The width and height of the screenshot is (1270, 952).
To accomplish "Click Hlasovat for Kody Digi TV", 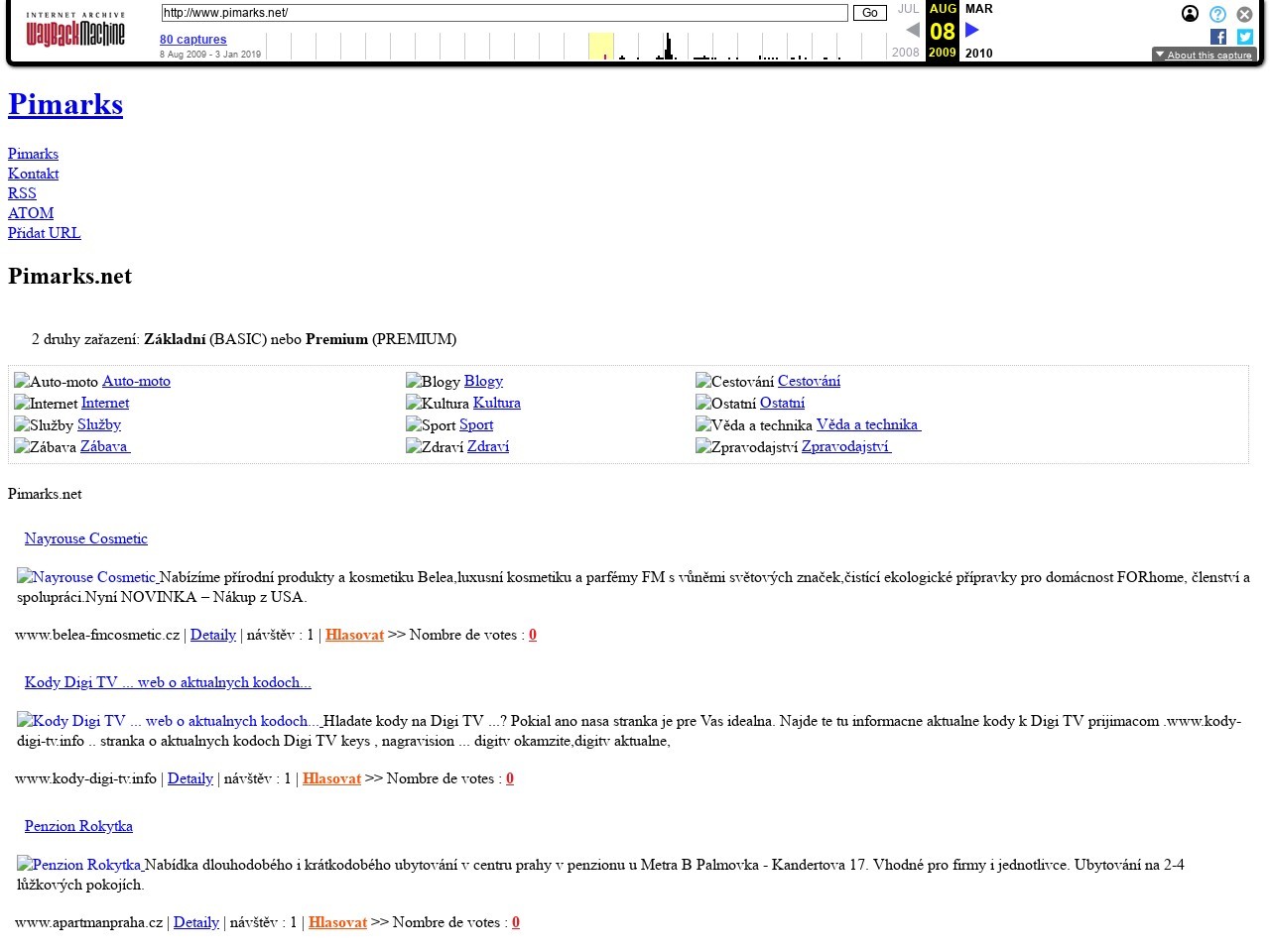I will tap(331, 778).
